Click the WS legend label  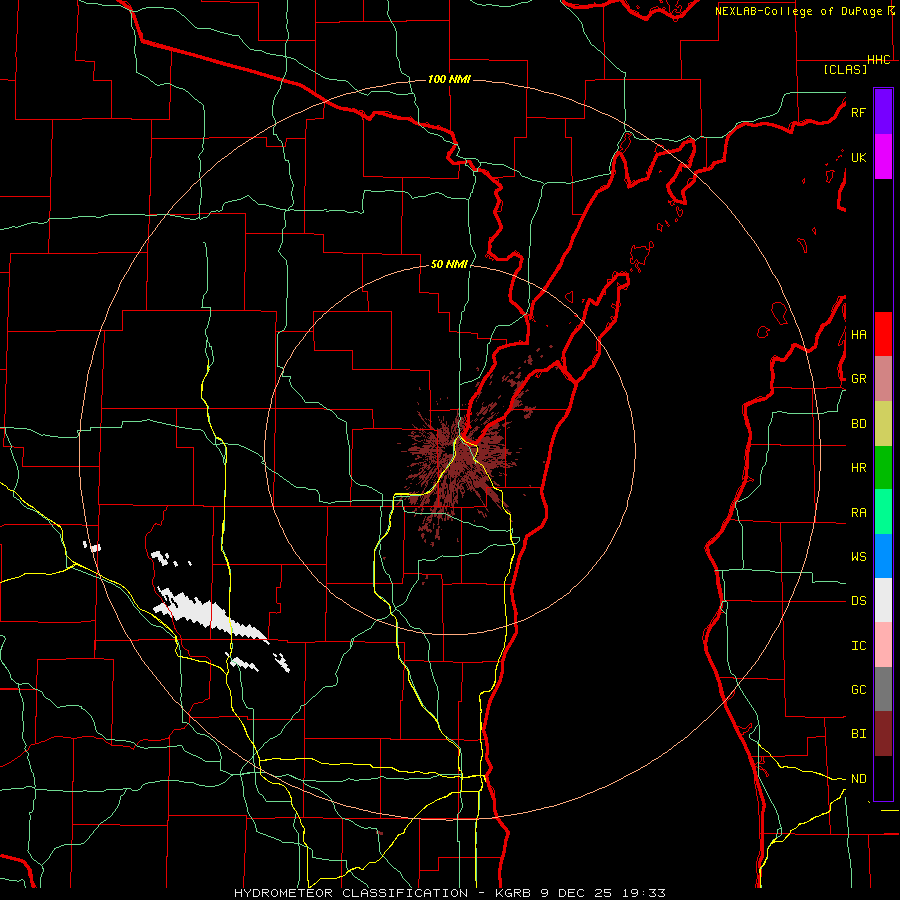click(858, 557)
